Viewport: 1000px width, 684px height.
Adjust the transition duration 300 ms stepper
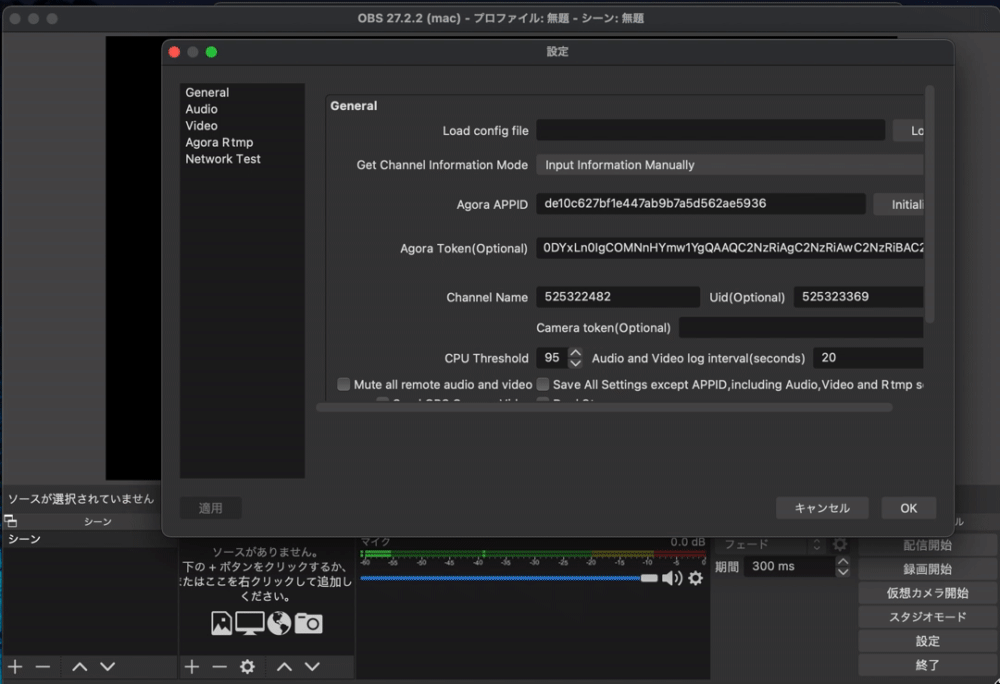[843, 566]
